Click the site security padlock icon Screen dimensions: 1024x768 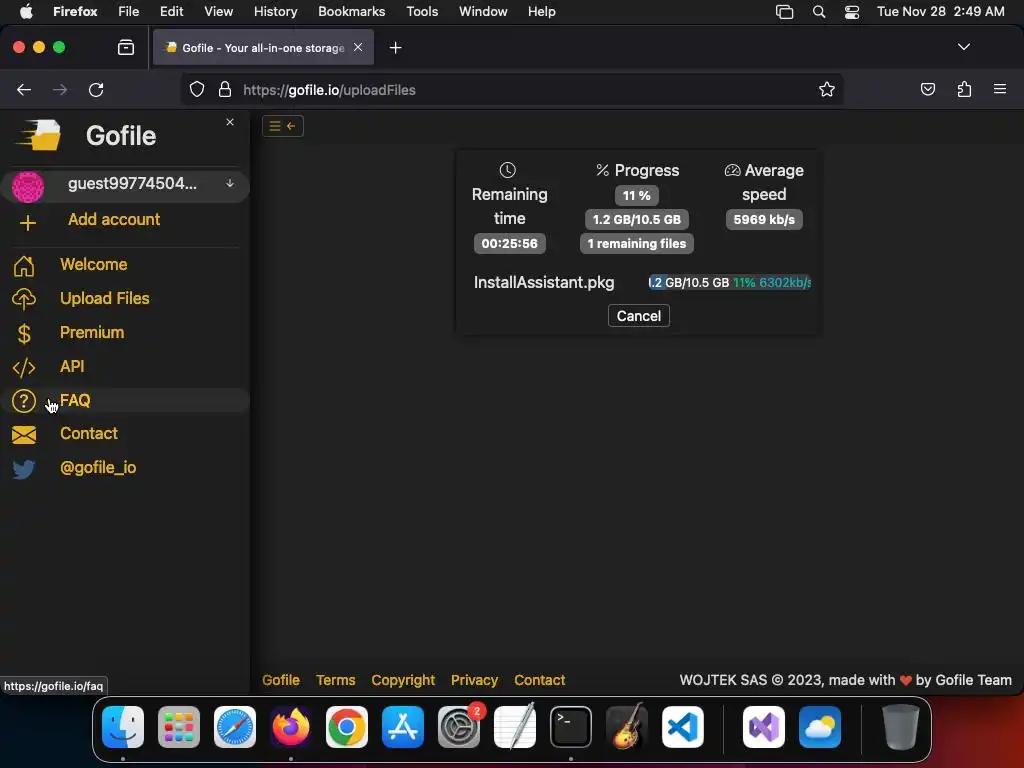pyautogui.click(x=225, y=90)
